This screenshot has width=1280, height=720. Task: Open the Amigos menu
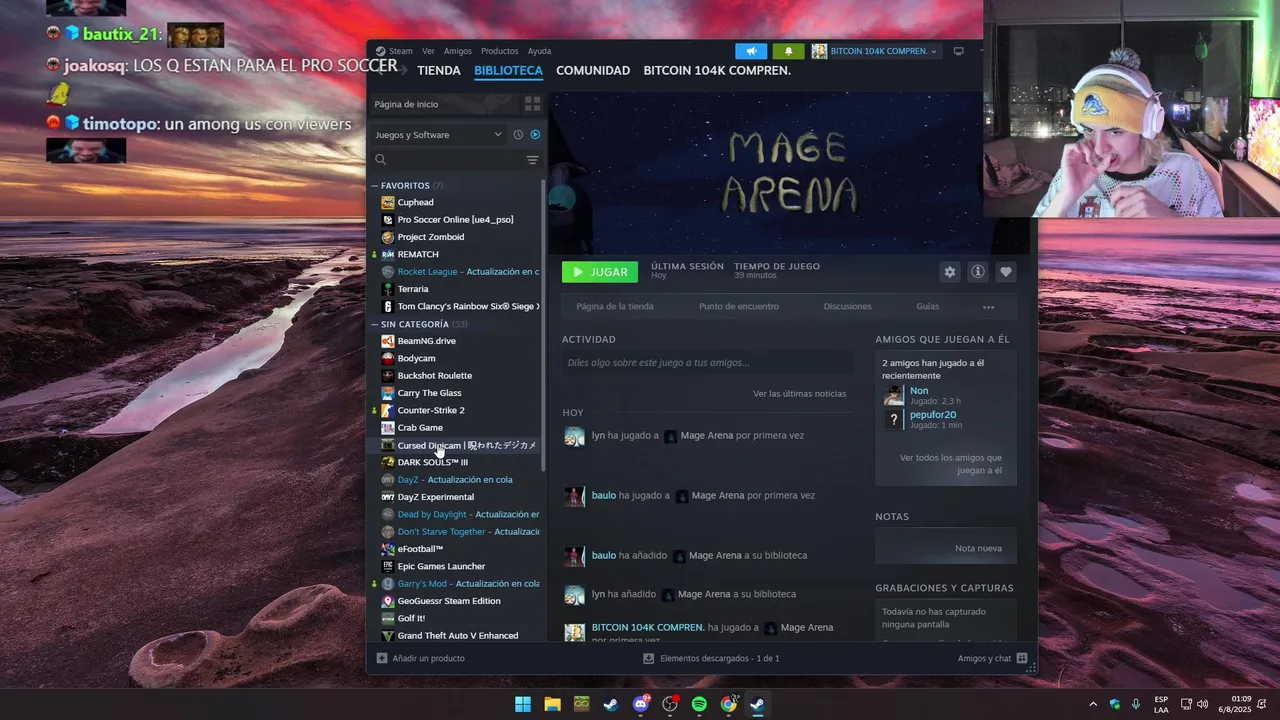pyautogui.click(x=457, y=51)
